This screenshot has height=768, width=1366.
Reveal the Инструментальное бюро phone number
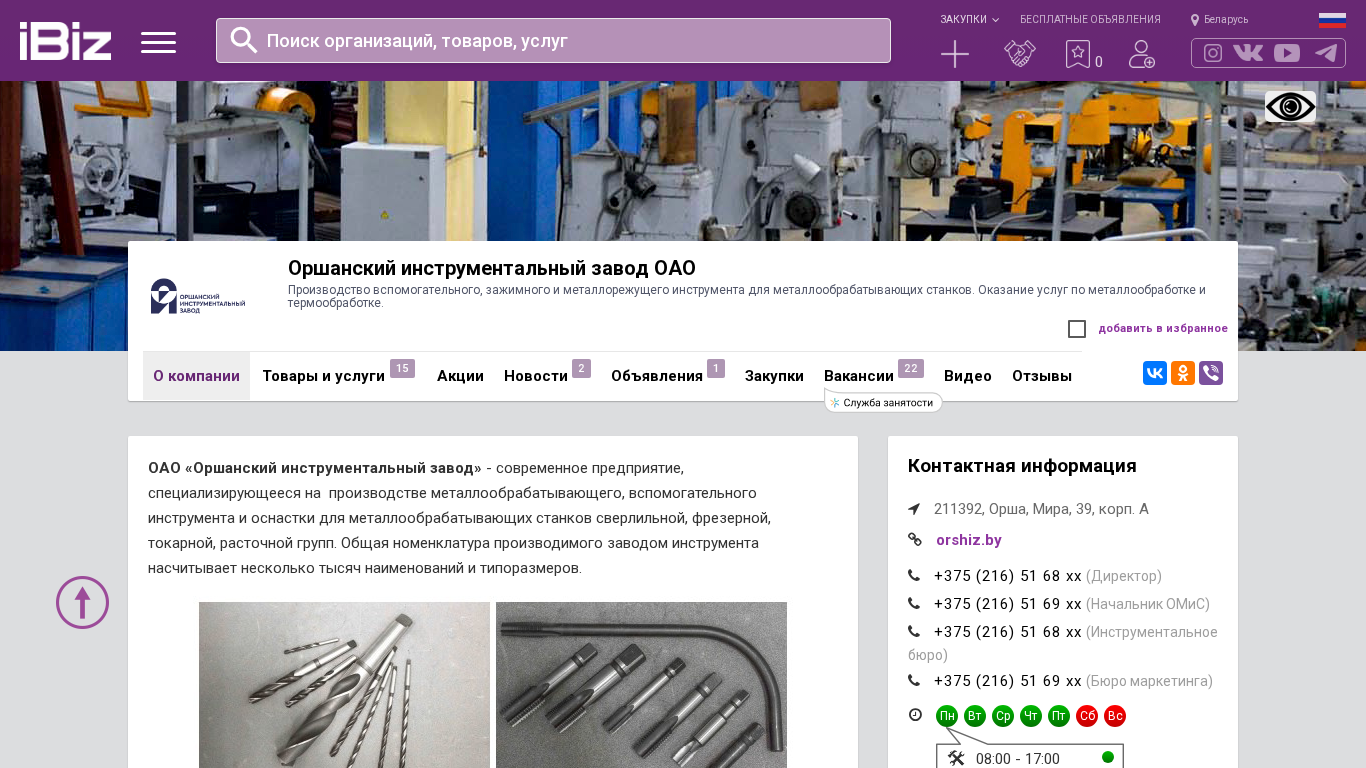coord(1008,632)
